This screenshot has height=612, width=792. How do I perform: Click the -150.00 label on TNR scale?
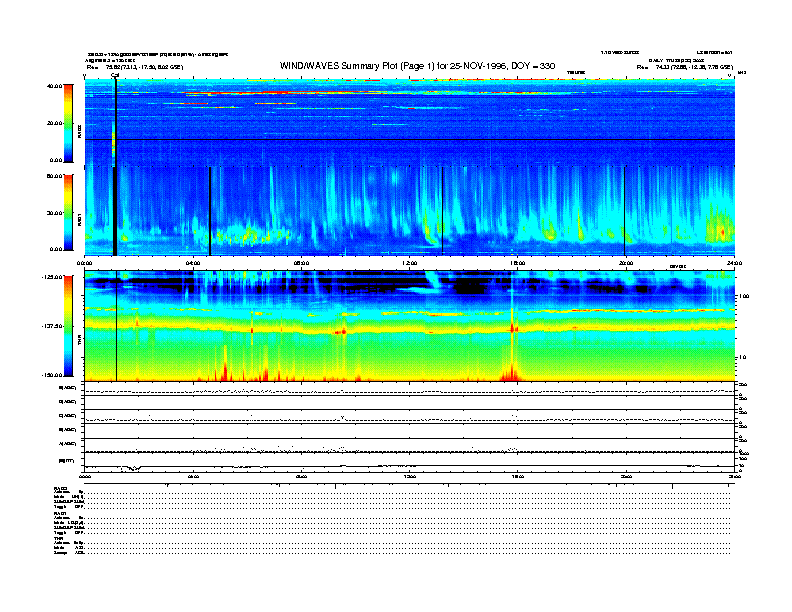(53, 375)
